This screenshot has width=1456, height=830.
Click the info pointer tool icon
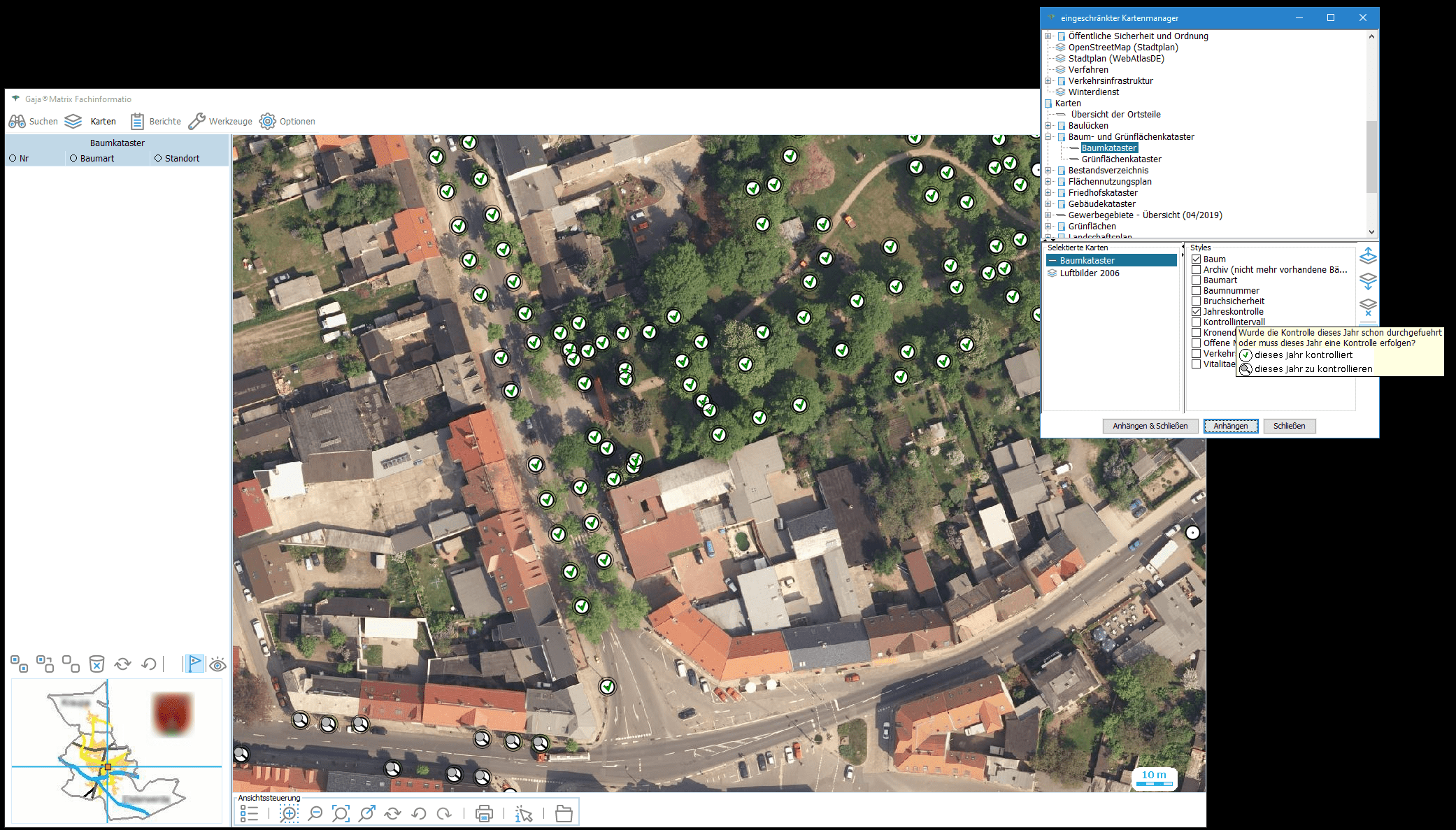pos(524,813)
